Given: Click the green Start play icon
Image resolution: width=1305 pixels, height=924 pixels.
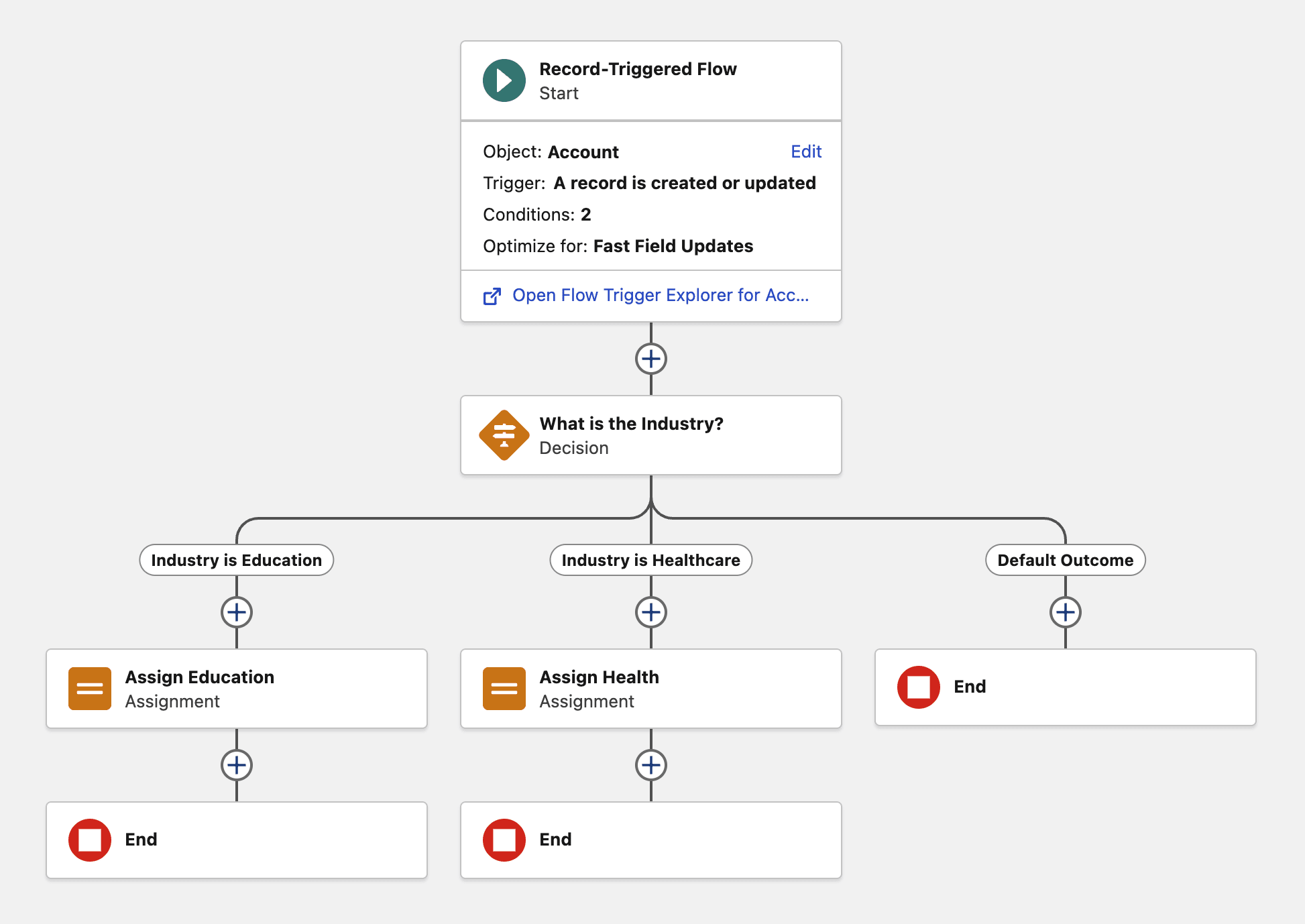Looking at the screenshot, I should point(504,80).
